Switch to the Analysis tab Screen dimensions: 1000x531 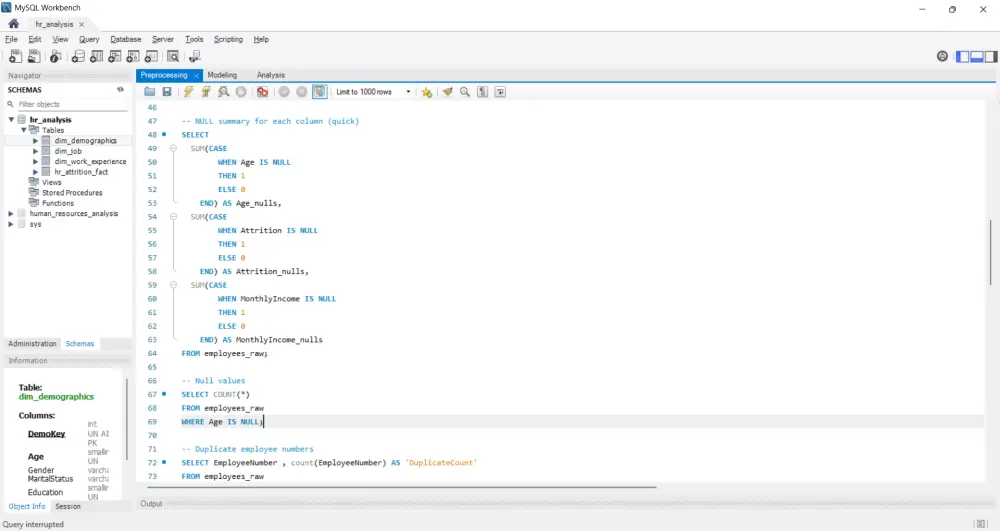[x=270, y=75]
